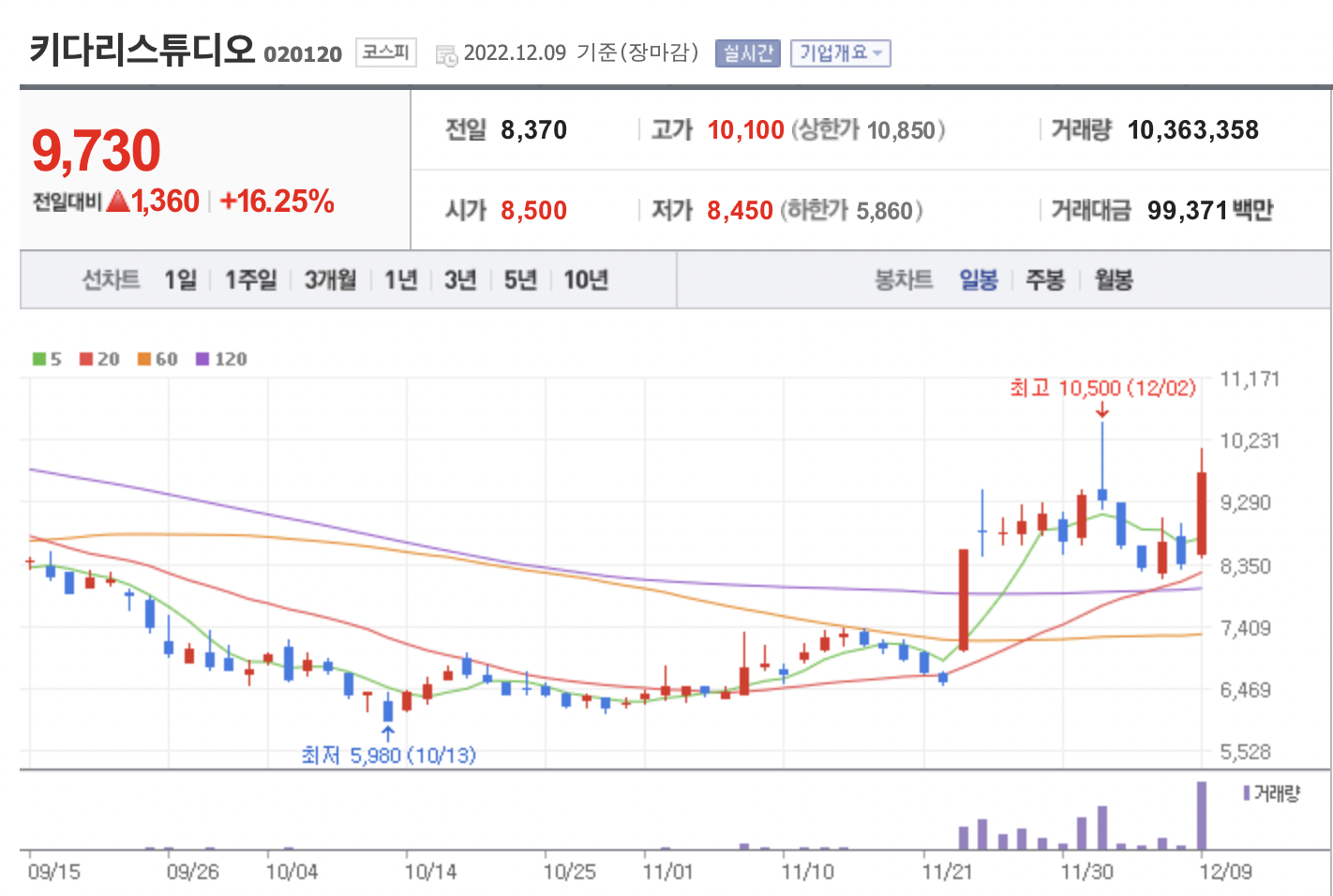
Task: Select the 1일 line chart tab
Action: [x=180, y=279]
